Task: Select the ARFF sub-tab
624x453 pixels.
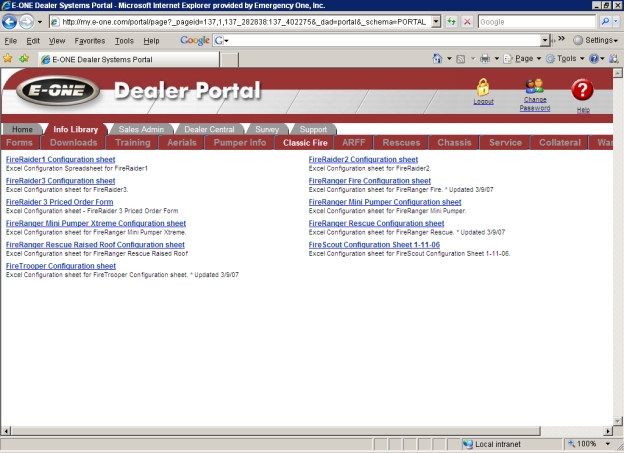Action: pos(353,143)
